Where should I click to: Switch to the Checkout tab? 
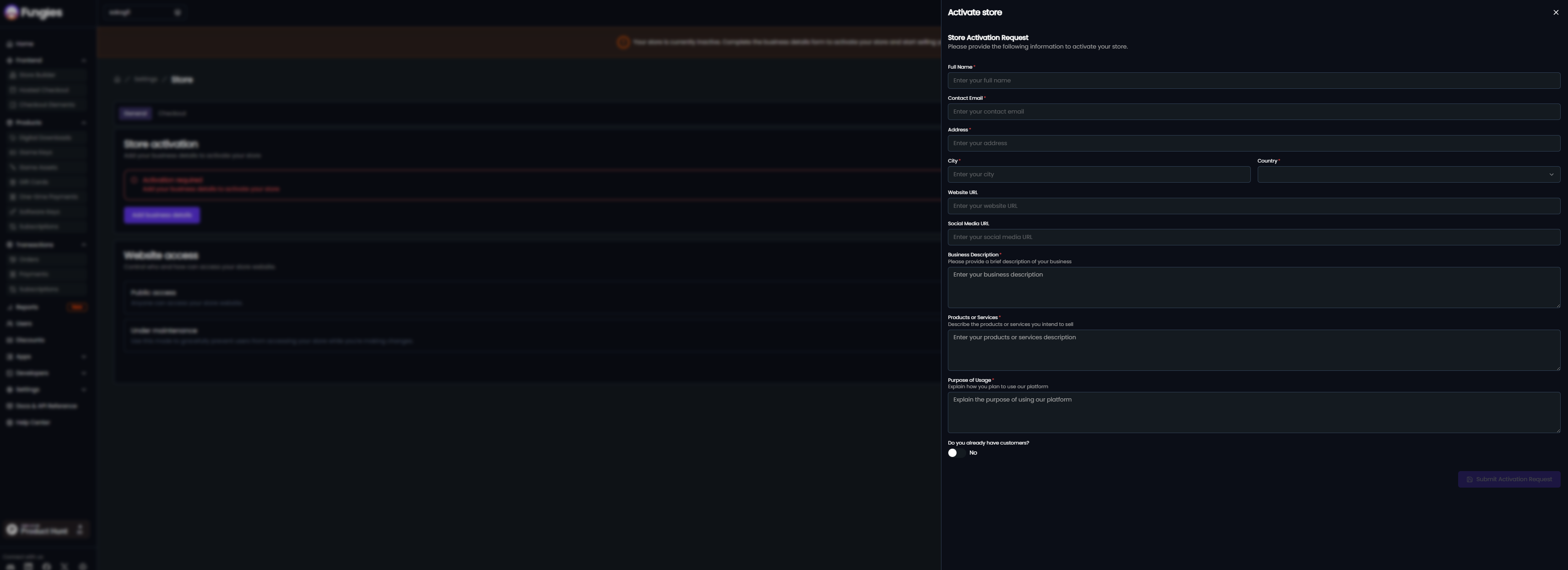[x=172, y=113]
